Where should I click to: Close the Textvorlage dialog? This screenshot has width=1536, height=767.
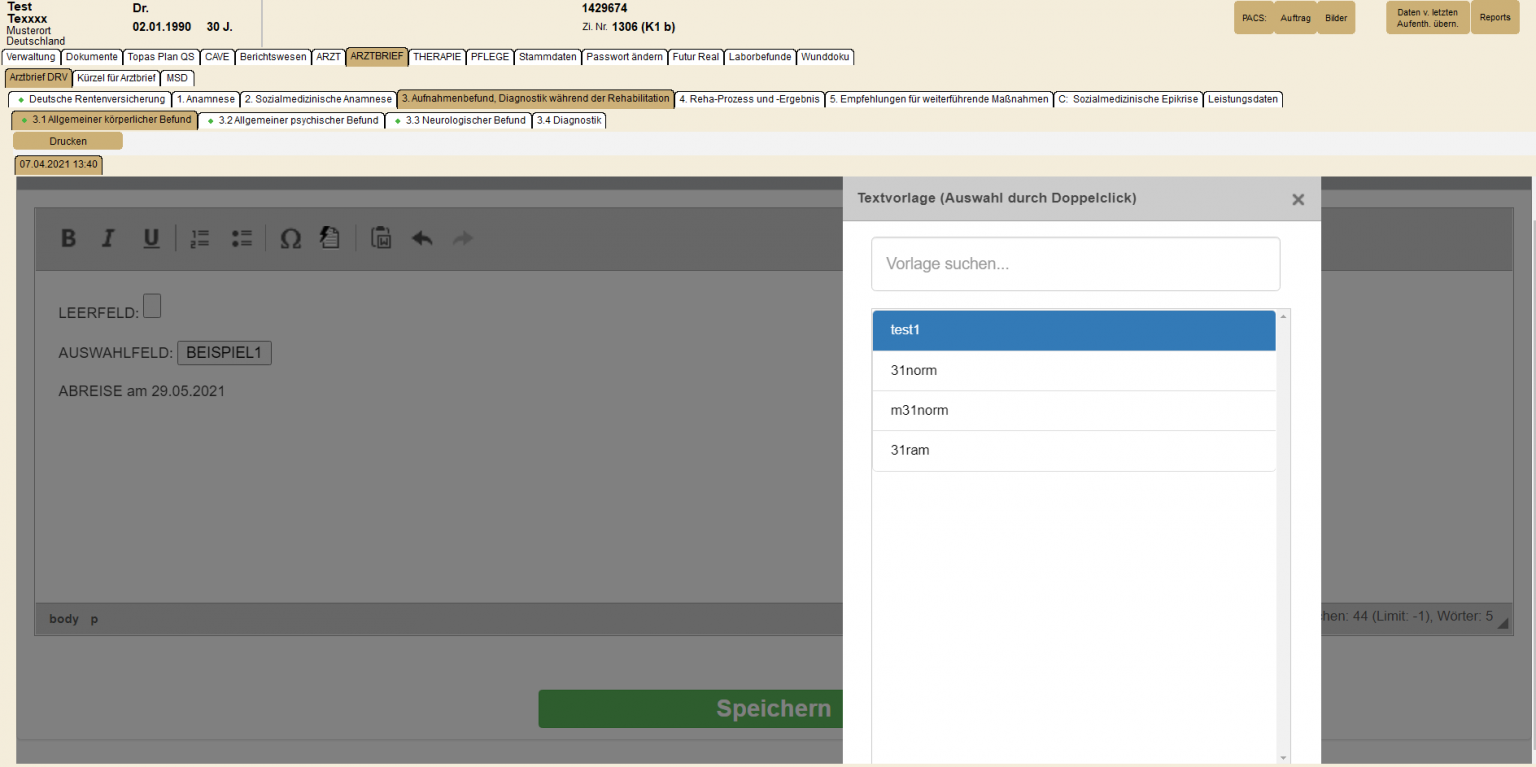(x=1298, y=199)
